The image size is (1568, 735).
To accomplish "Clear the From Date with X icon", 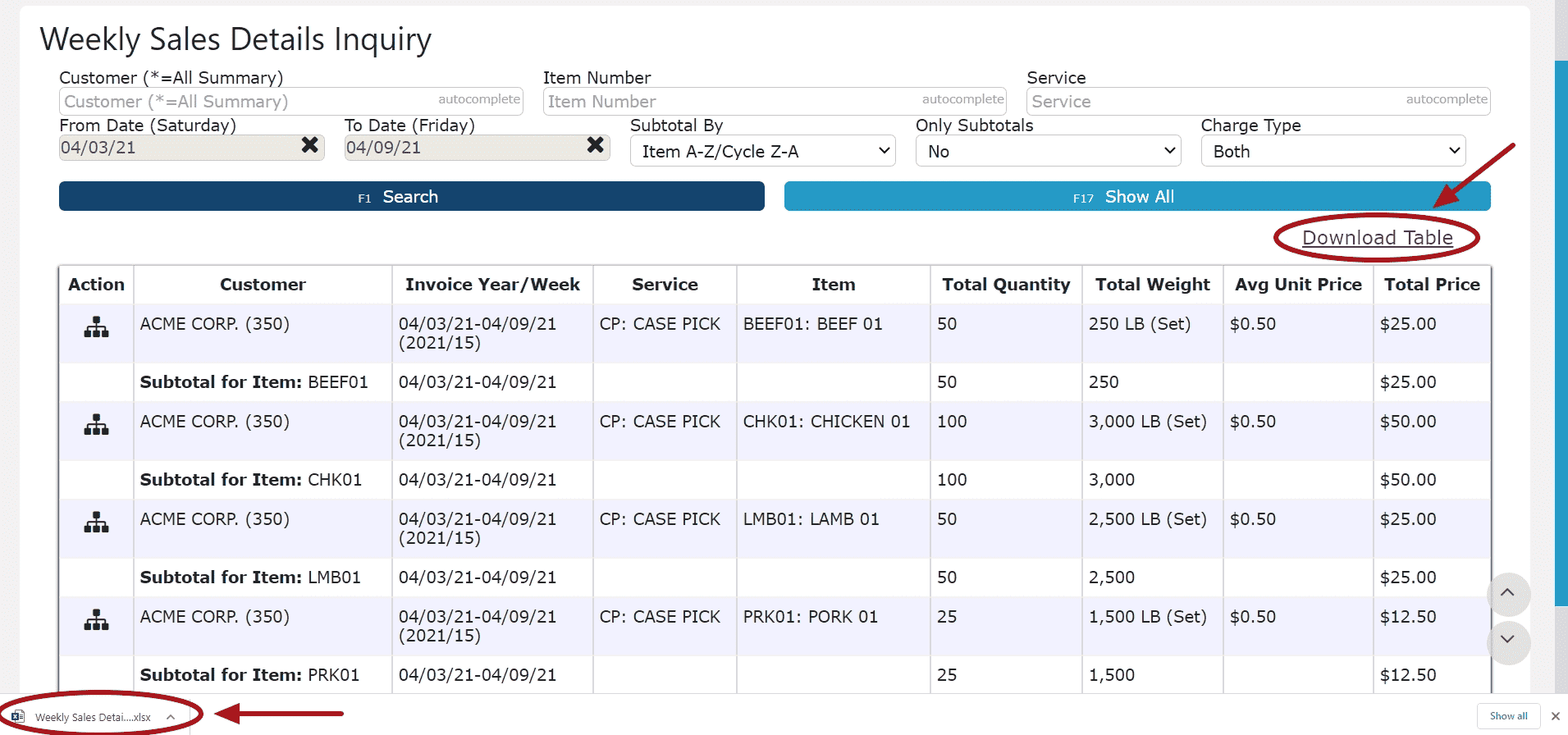I will click(309, 145).
